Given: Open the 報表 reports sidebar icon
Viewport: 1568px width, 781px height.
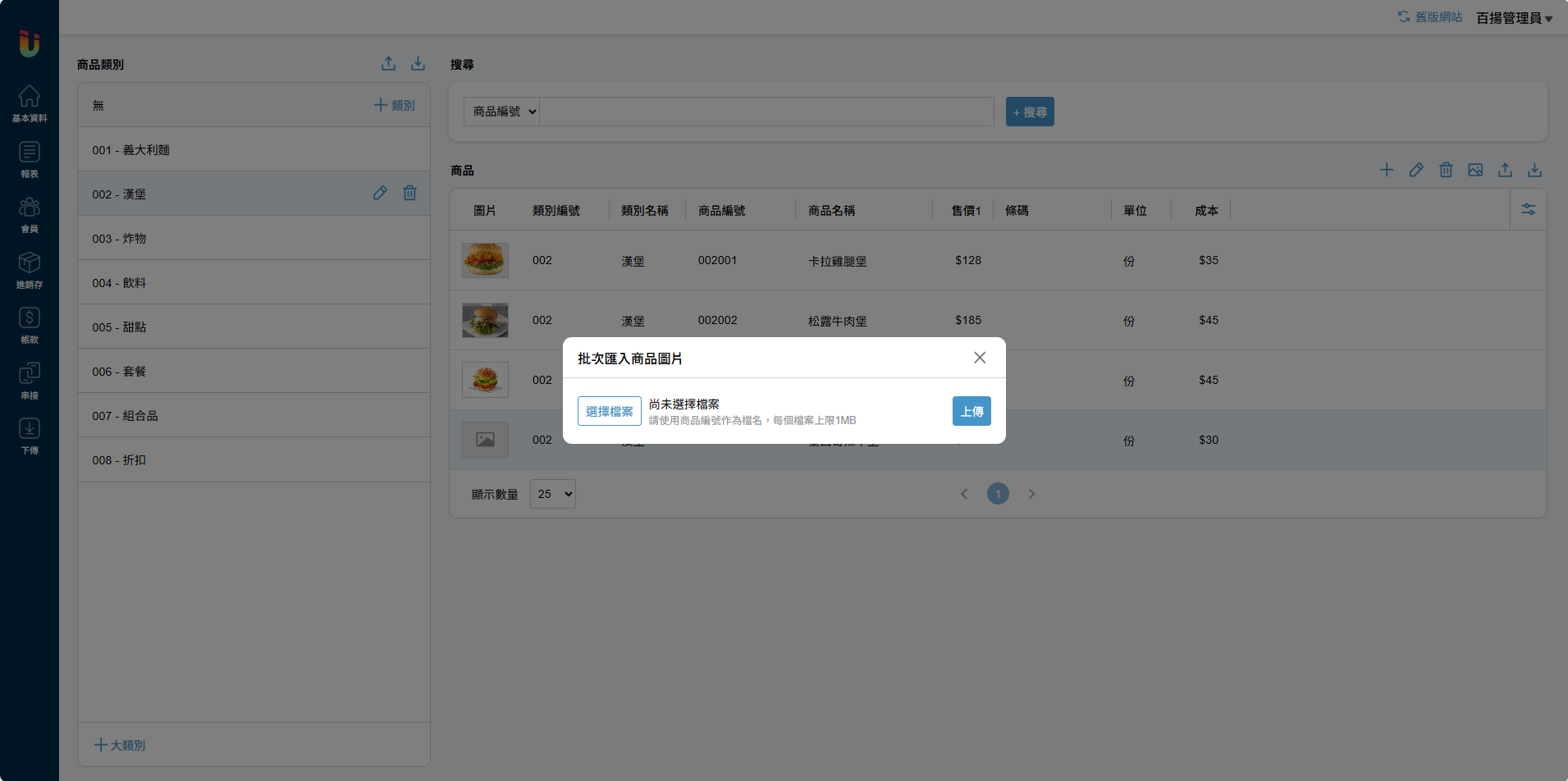Looking at the screenshot, I should (x=30, y=159).
